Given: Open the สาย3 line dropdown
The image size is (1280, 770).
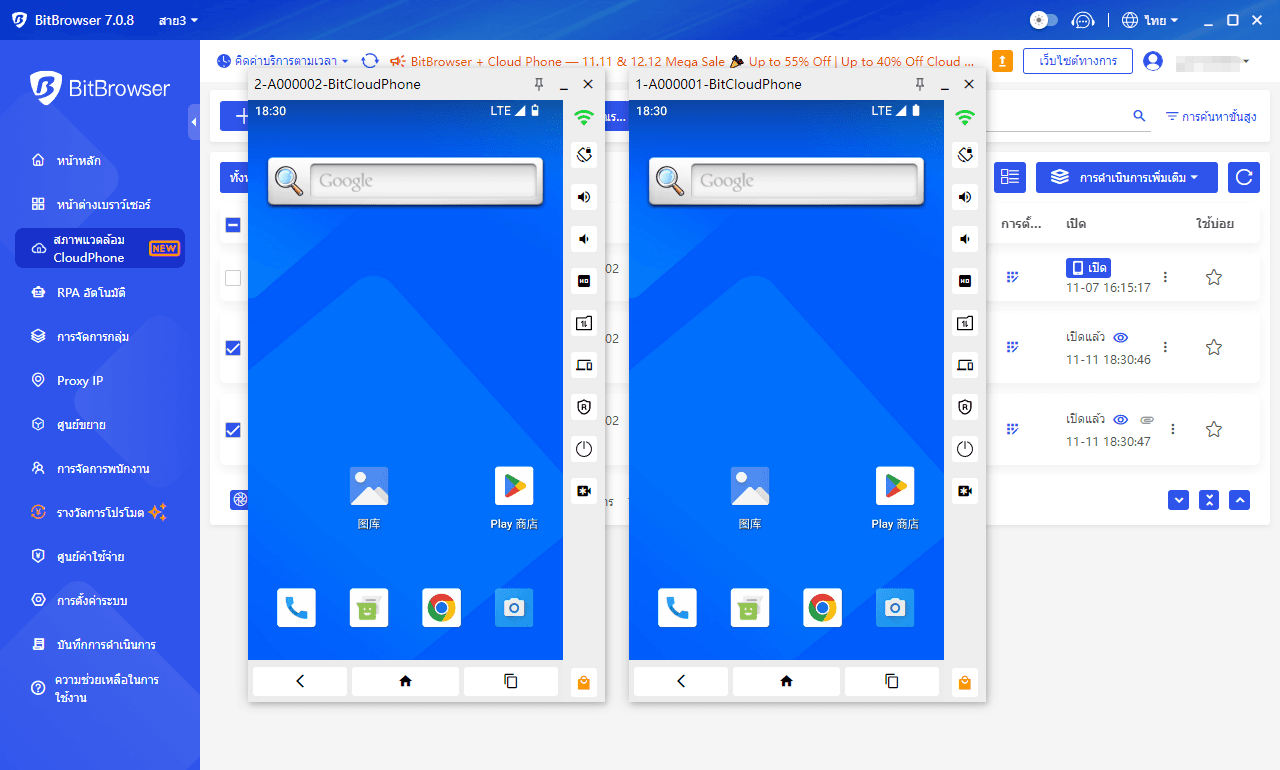Looking at the screenshot, I should 179,20.
